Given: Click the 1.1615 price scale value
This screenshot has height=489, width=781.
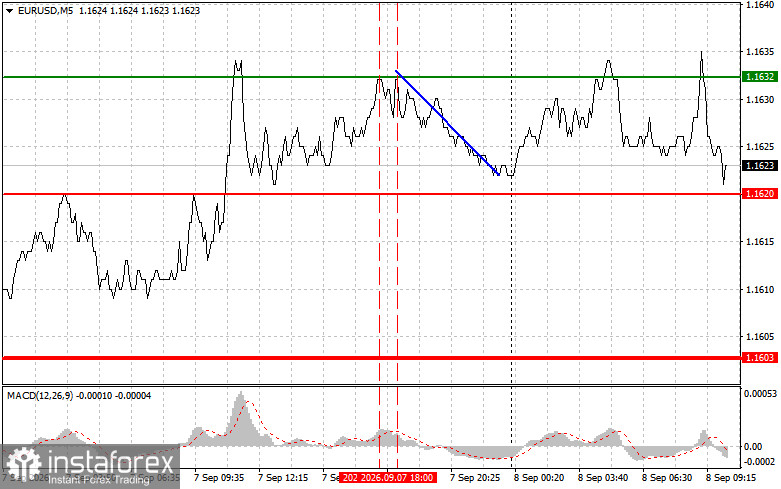Looking at the screenshot, I should pyautogui.click(x=760, y=242).
